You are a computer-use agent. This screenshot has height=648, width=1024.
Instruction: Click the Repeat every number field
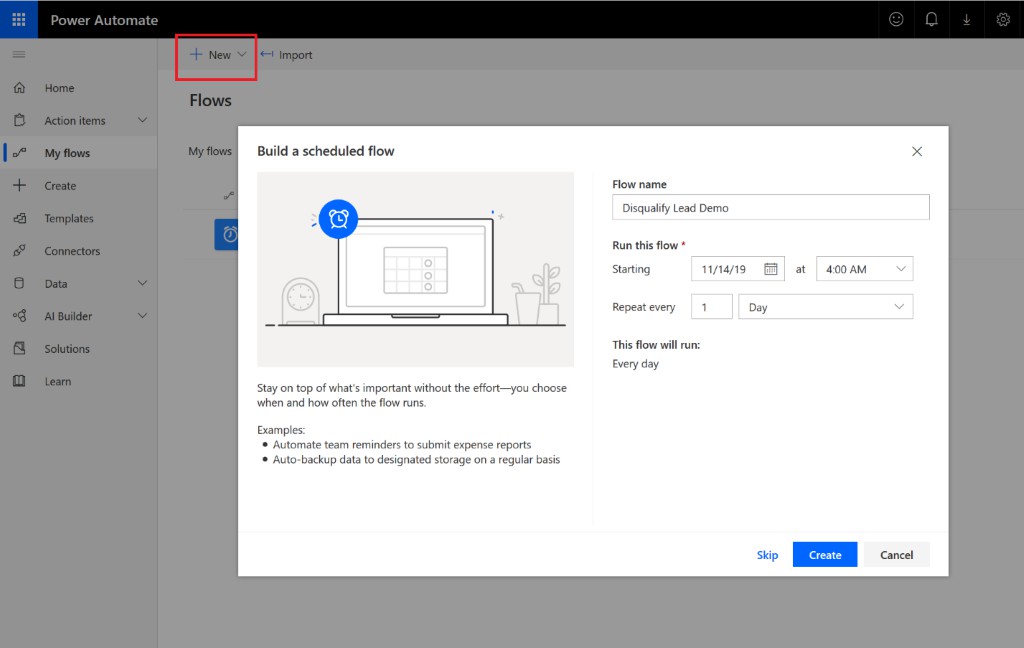click(712, 307)
